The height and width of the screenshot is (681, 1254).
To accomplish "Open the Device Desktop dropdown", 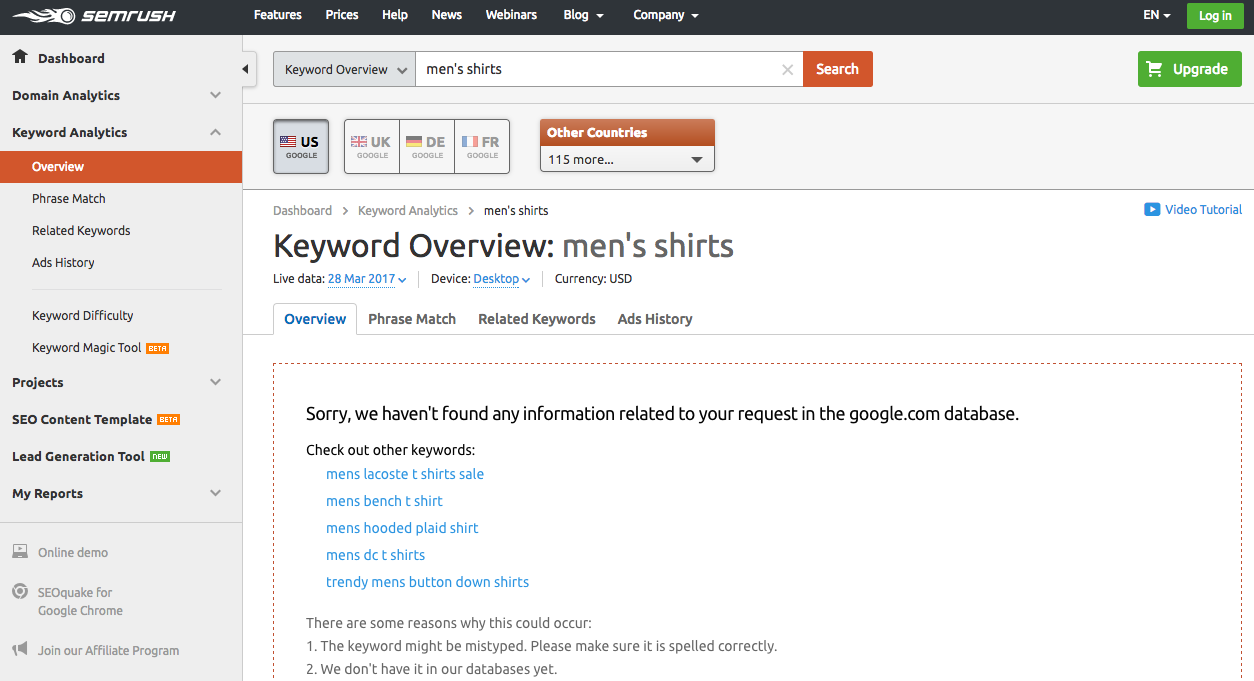I will [502, 280].
